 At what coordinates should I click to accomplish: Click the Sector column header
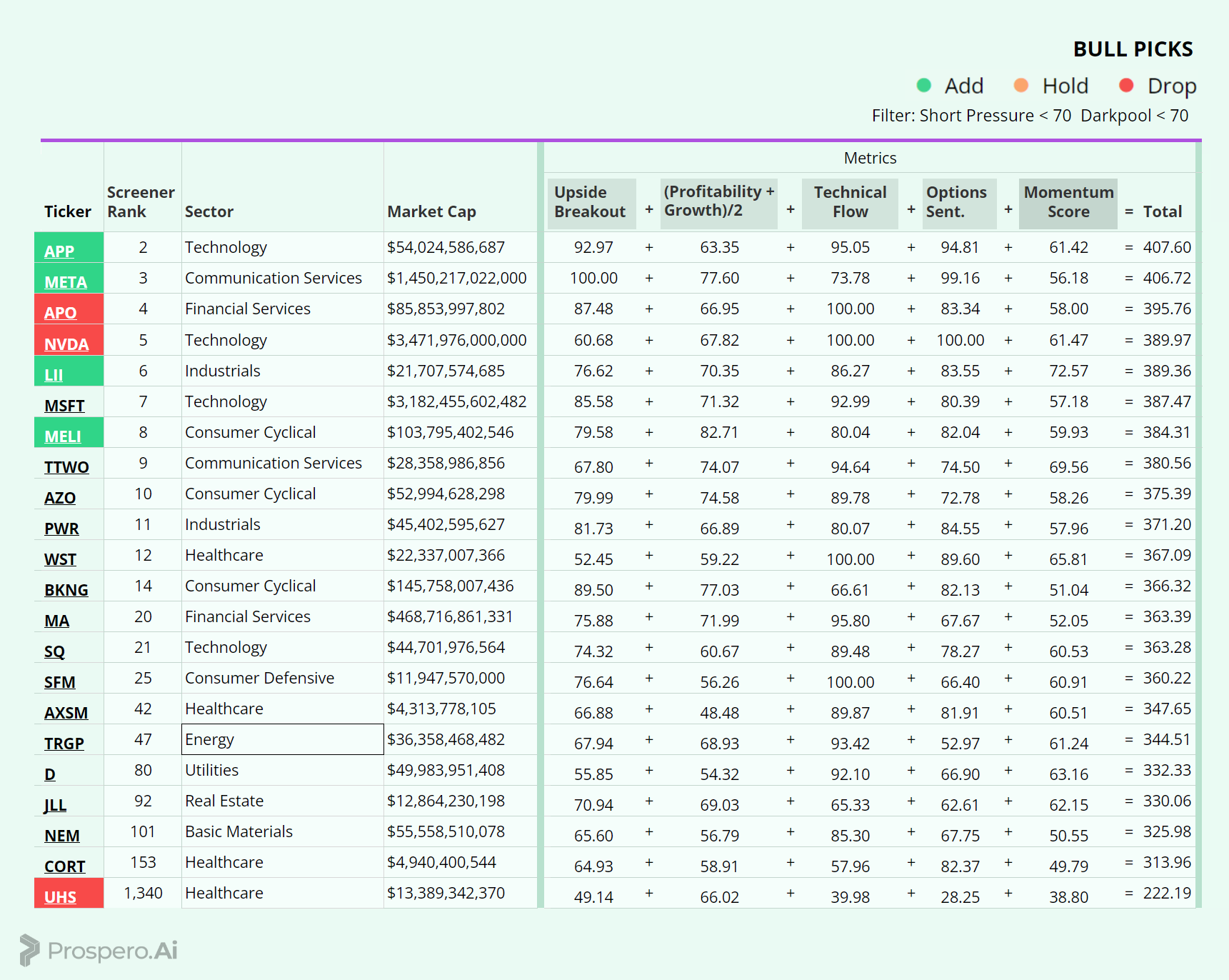tap(209, 211)
